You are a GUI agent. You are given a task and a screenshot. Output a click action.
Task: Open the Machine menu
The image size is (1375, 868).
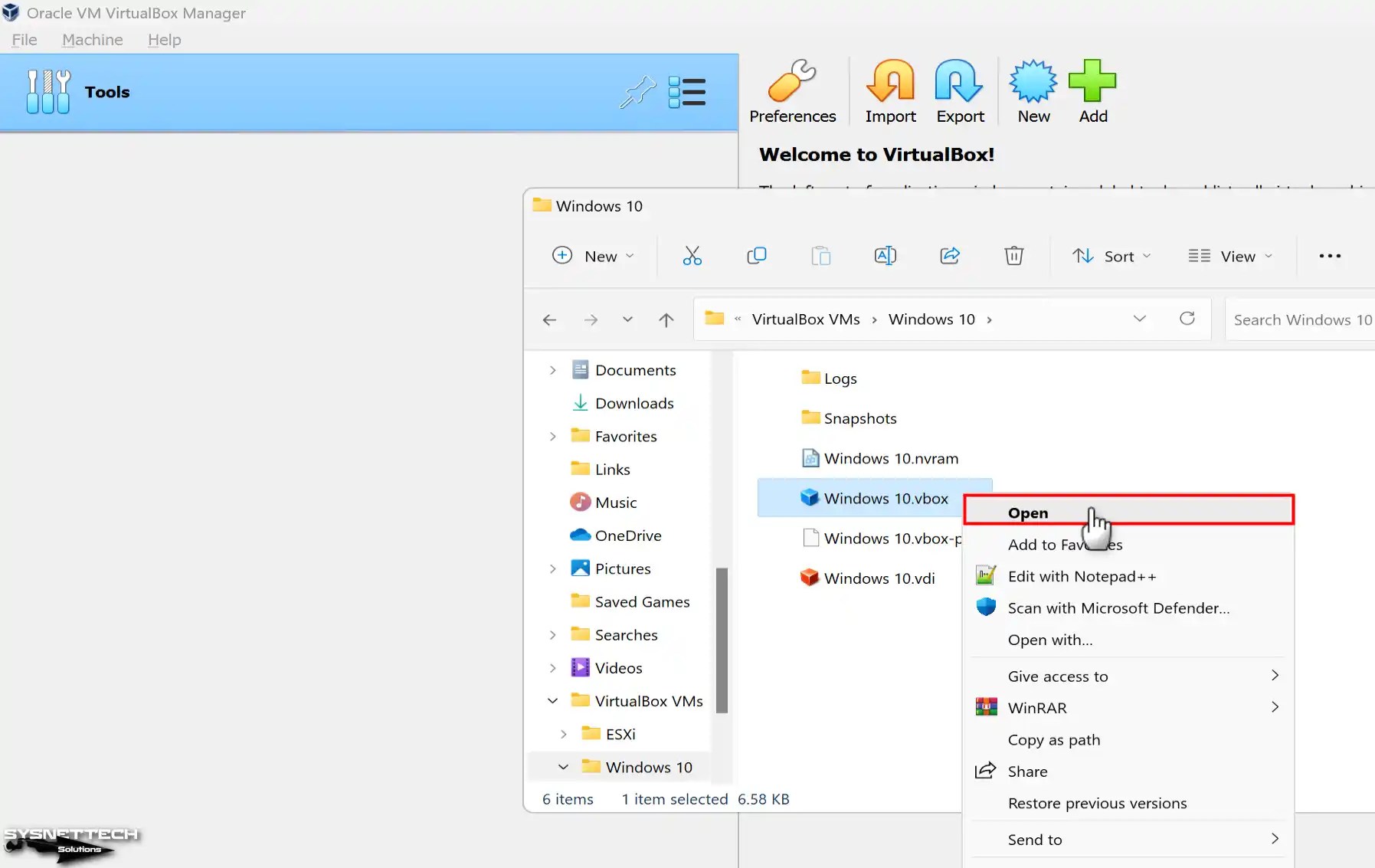[92, 40]
